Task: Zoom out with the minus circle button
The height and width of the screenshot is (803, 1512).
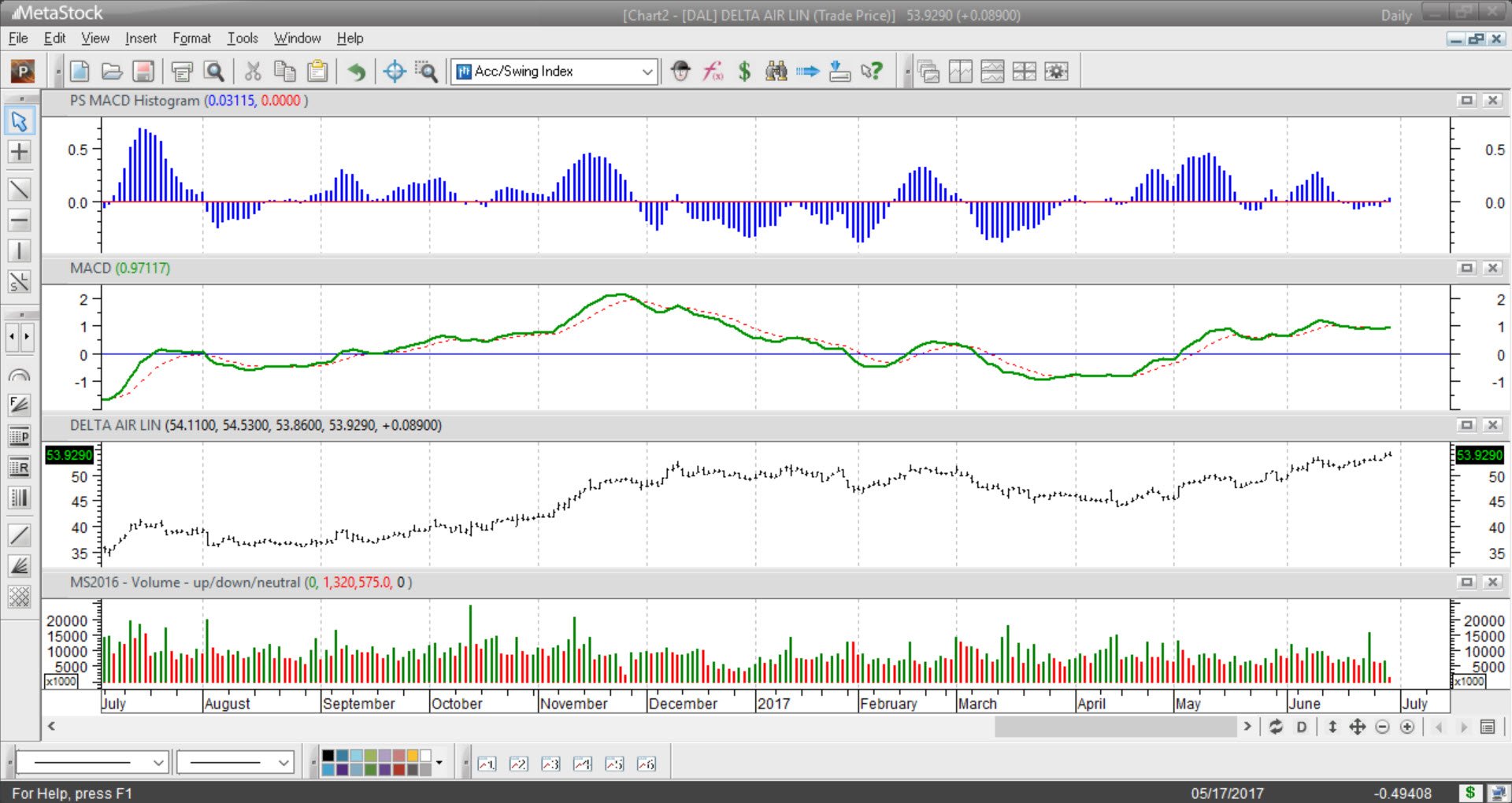Action: pos(1383,727)
